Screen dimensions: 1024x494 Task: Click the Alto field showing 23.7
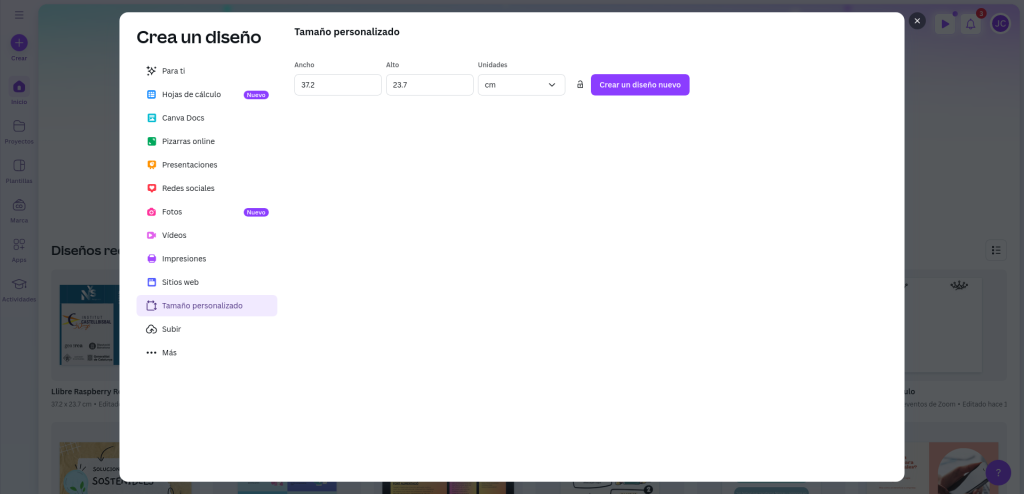pyautogui.click(x=430, y=85)
